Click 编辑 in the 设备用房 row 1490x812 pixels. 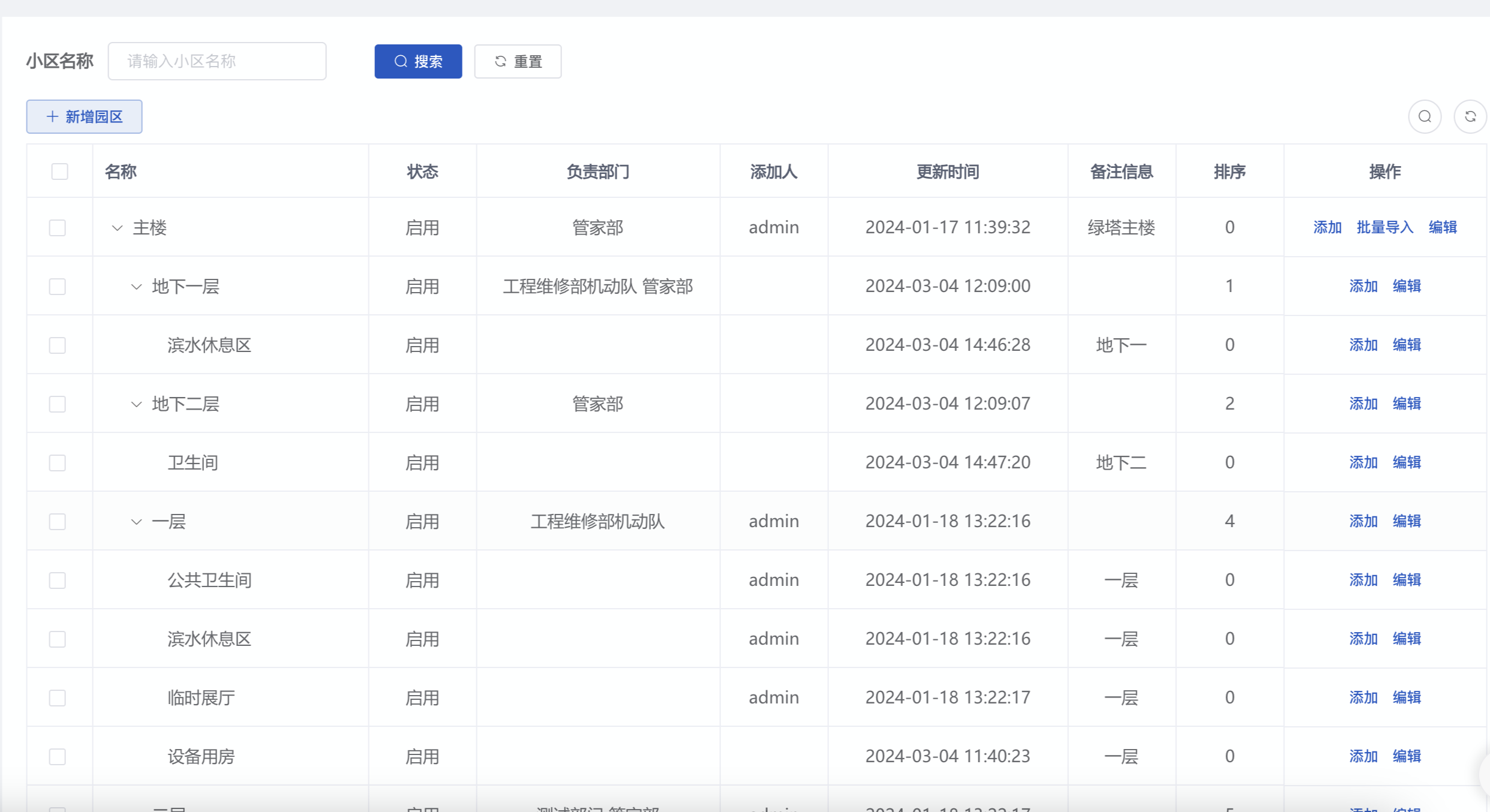1407,756
